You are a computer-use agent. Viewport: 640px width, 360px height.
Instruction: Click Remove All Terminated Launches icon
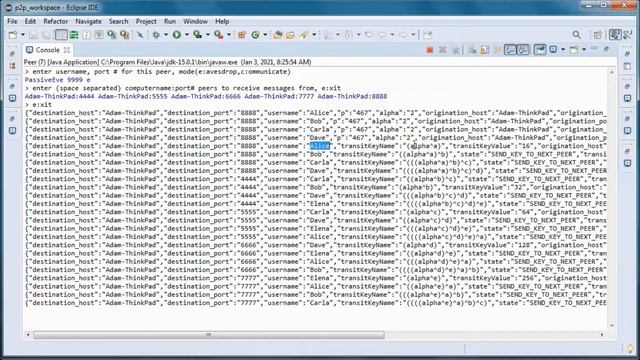(x=456, y=50)
